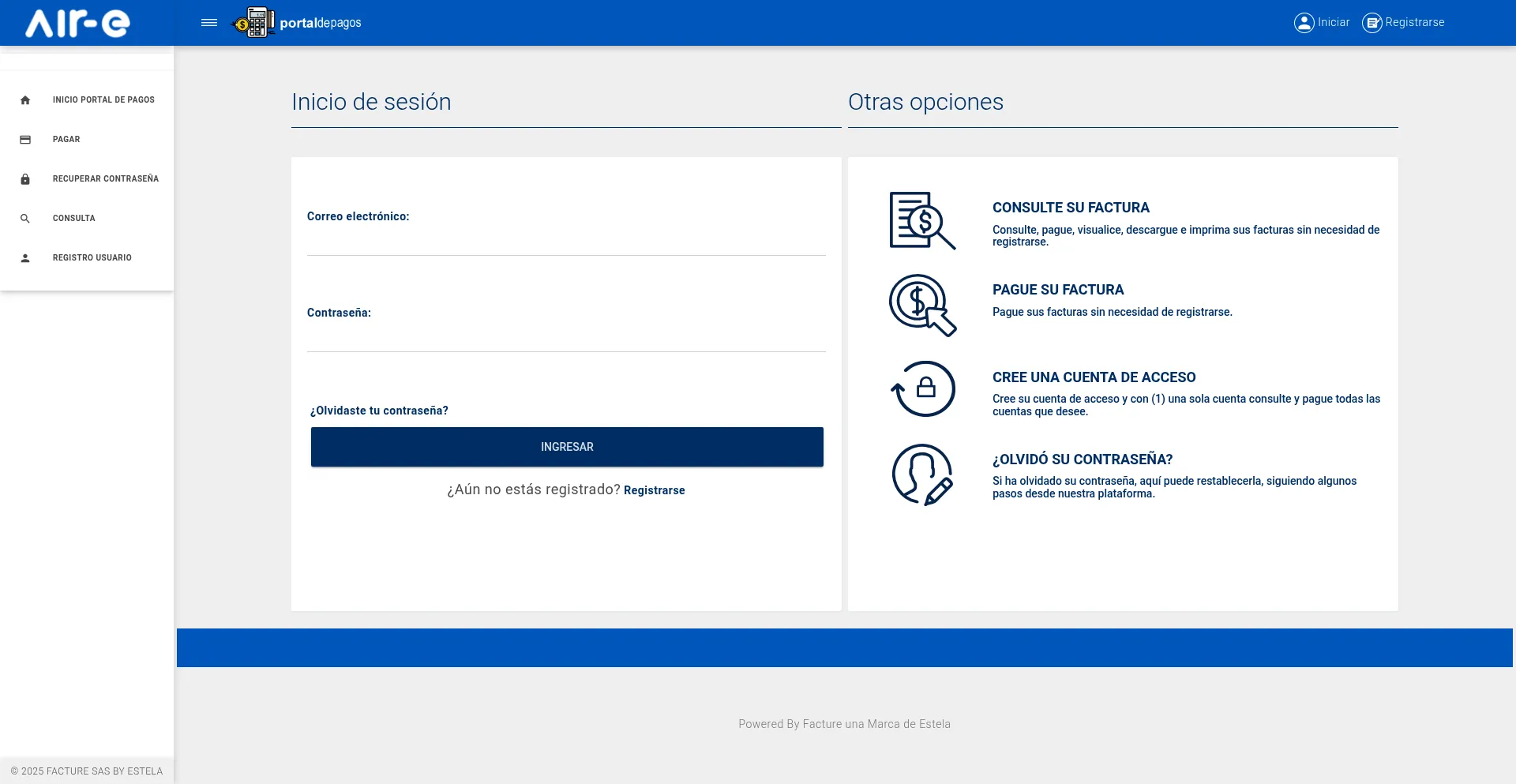1516x784 pixels.
Task: Click the Iniciar user icon
Action: (x=1304, y=23)
